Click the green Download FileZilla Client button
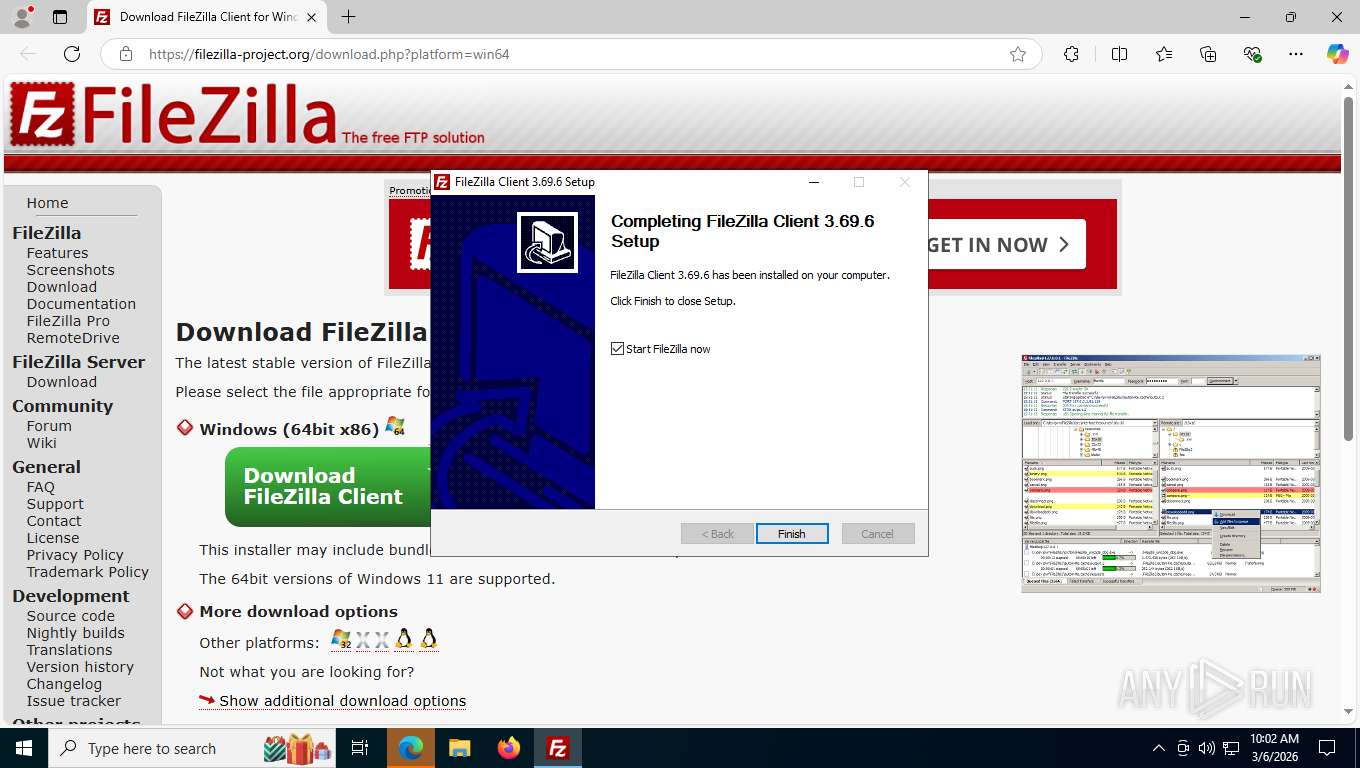This screenshot has height=768, width=1360. (328, 486)
